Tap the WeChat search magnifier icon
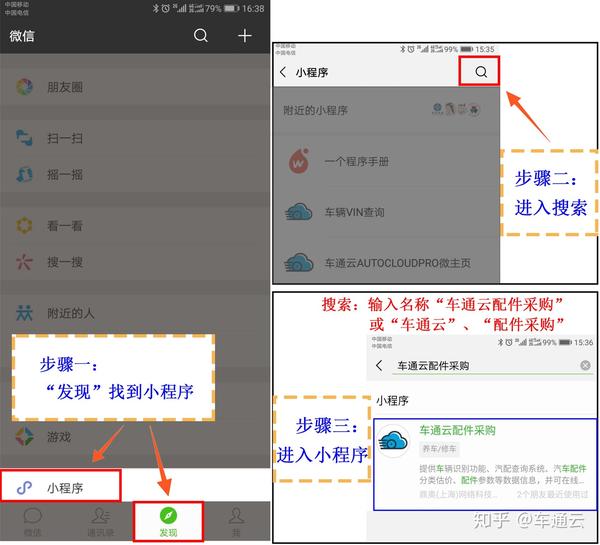Image resolution: width=600 pixels, height=545 pixels. (x=201, y=36)
